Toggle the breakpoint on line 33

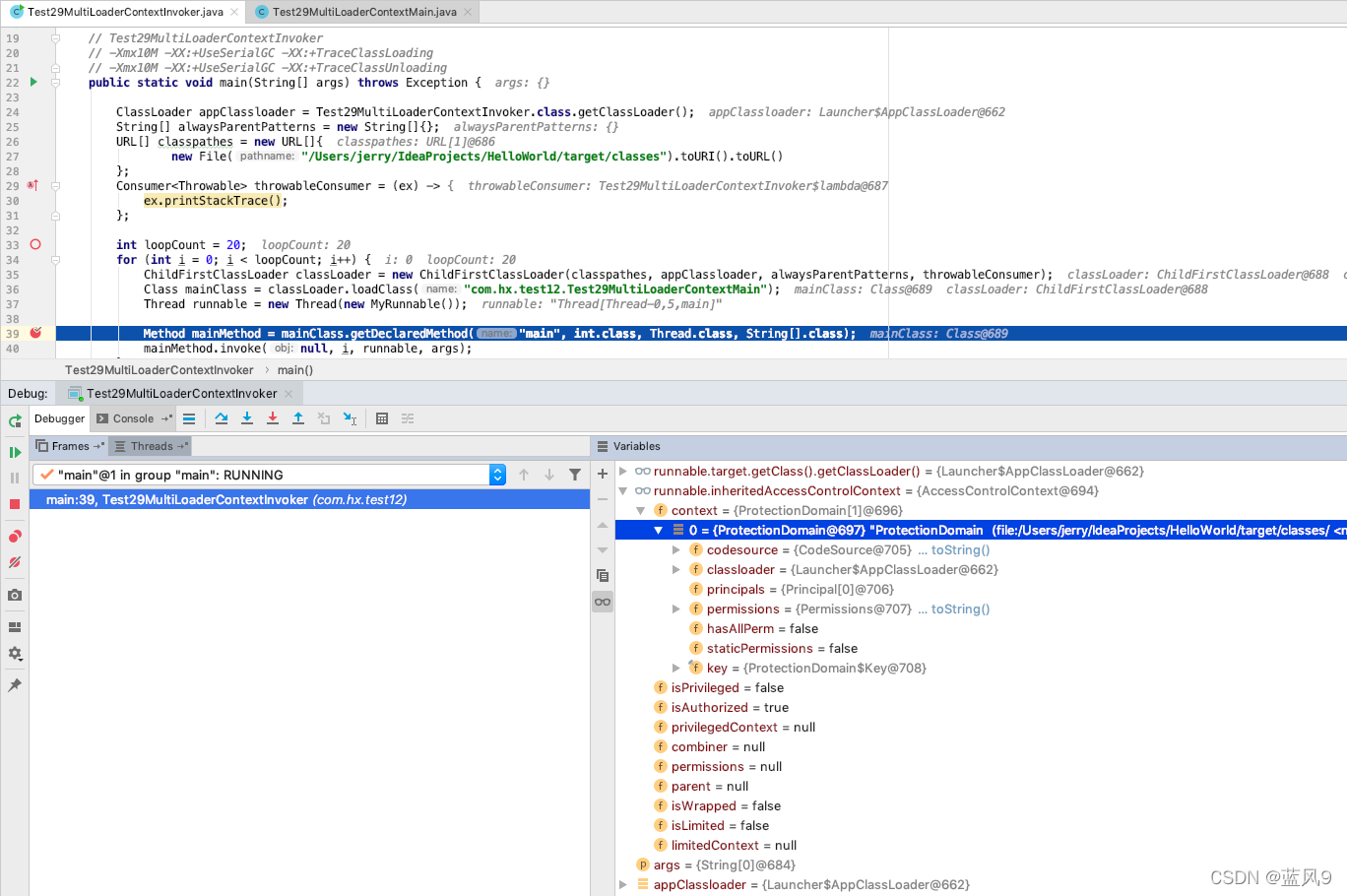coord(35,244)
